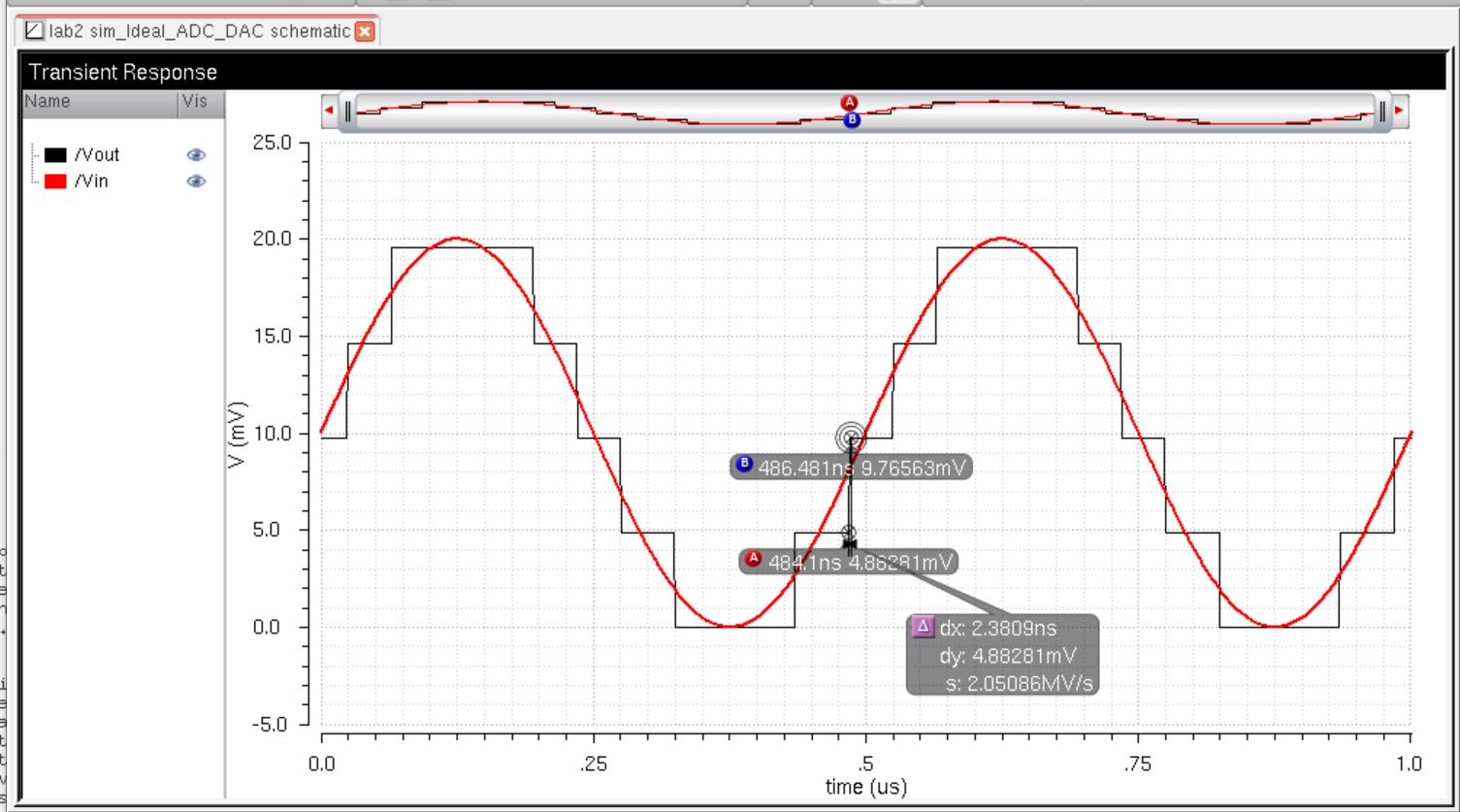The width and height of the screenshot is (1460, 812).
Task: Sort traces by the Name column header
Action: tap(97, 102)
